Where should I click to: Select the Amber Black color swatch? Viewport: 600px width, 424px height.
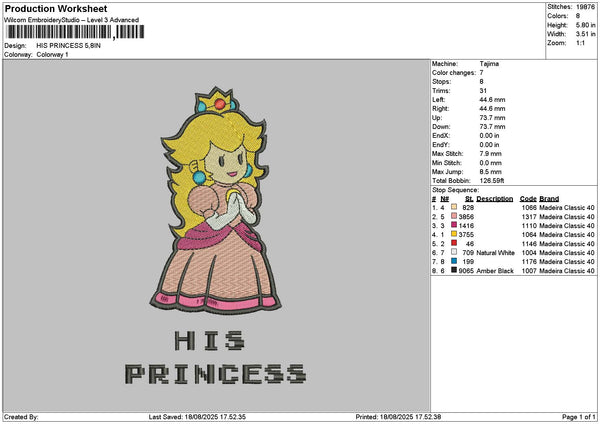454,270
